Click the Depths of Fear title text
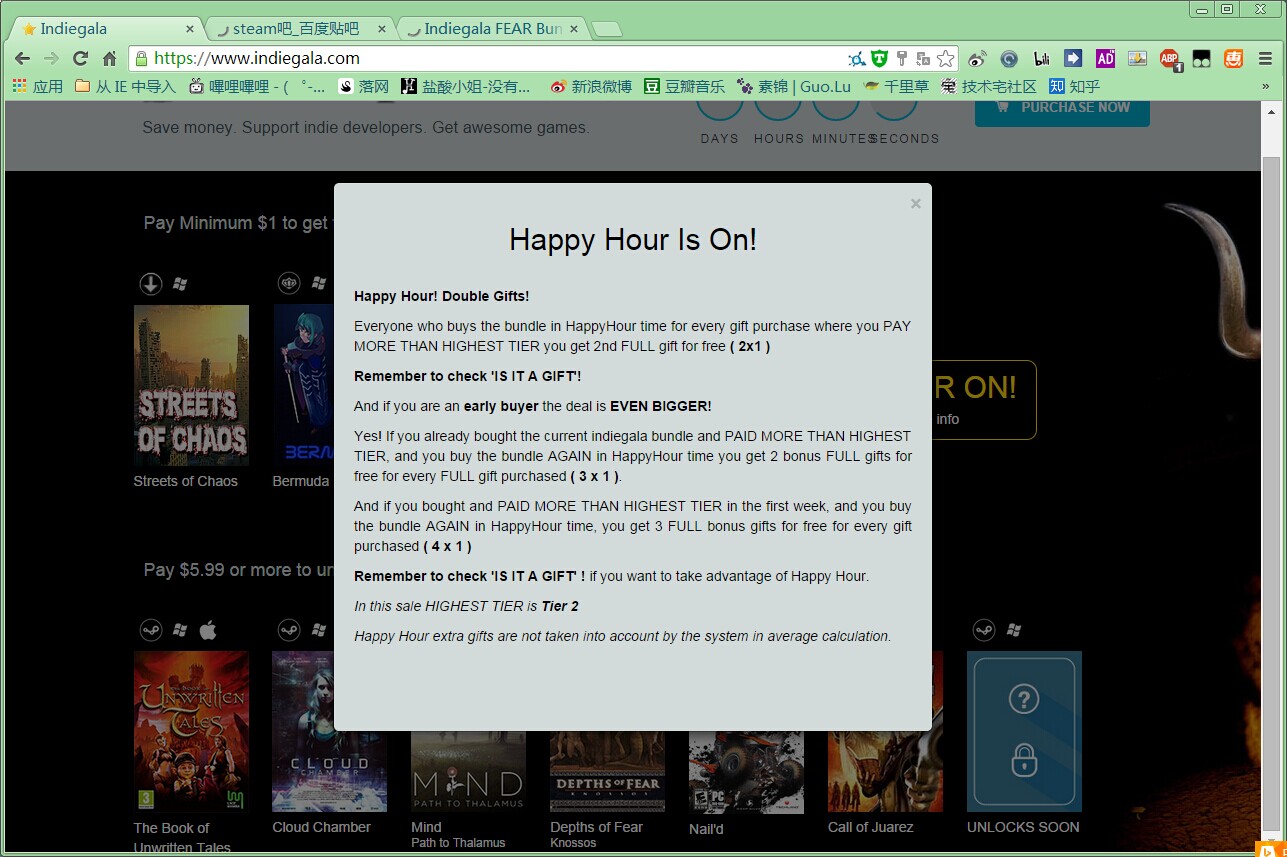The width and height of the screenshot is (1287, 857). (596, 827)
